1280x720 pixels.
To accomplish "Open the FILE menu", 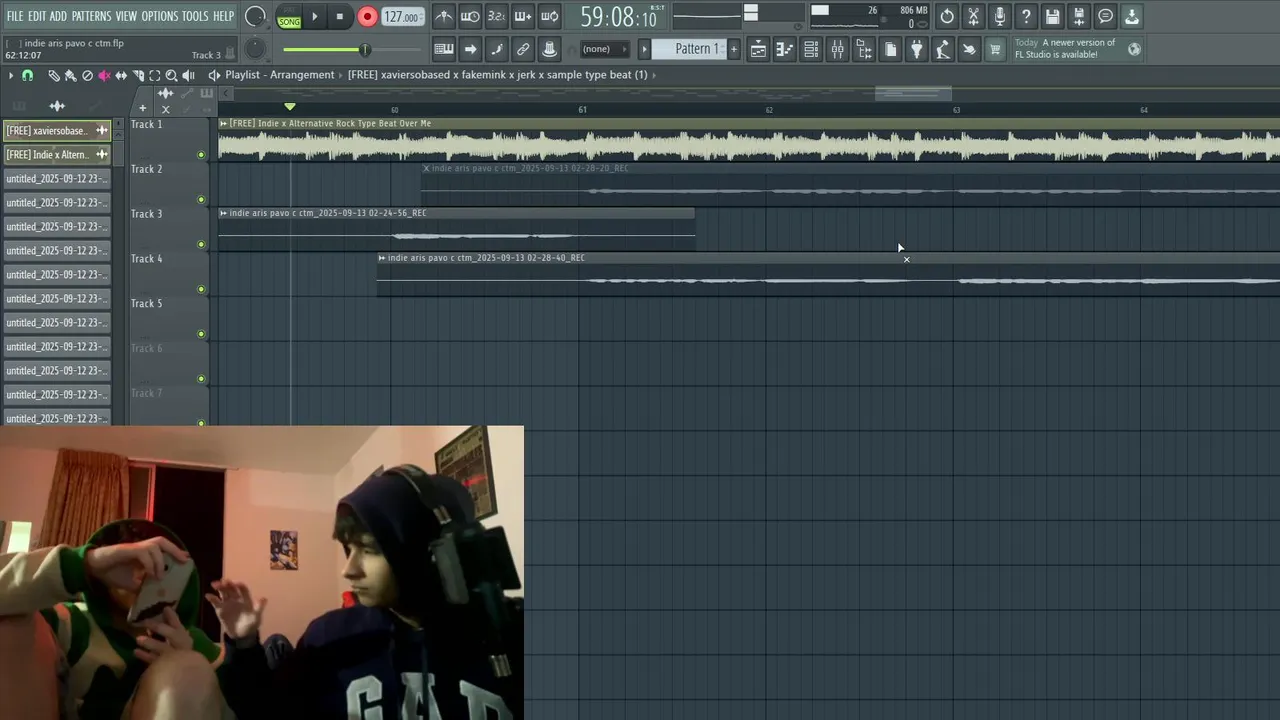I will click(15, 16).
